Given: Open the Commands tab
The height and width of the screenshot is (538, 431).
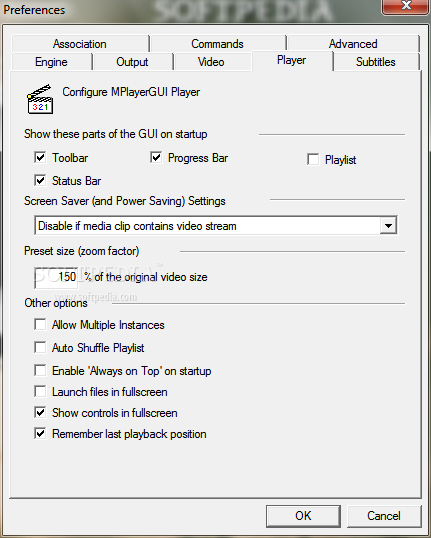Looking at the screenshot, I should pos(218,44).
